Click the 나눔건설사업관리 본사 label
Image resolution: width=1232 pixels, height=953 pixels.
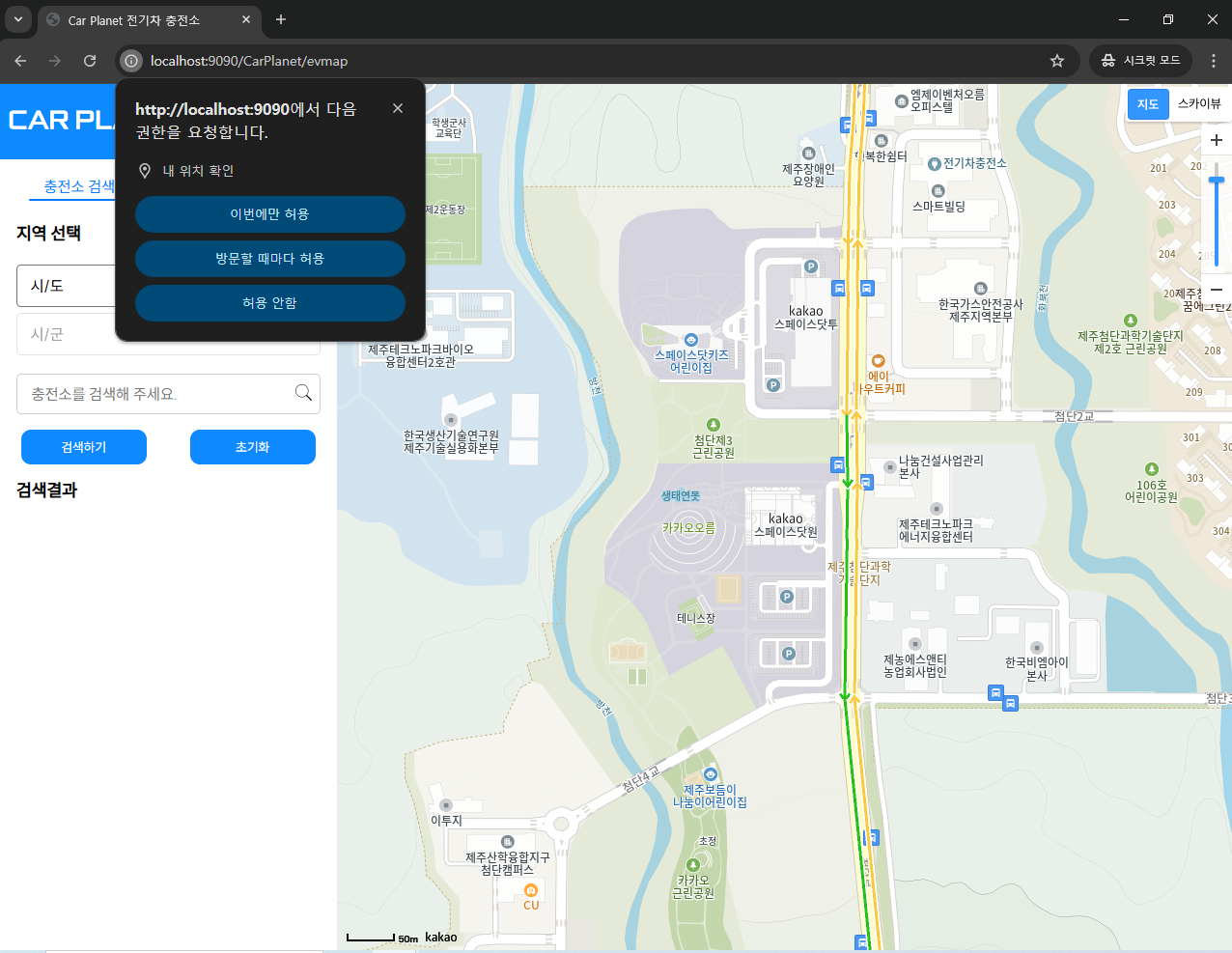coord(940,466)
